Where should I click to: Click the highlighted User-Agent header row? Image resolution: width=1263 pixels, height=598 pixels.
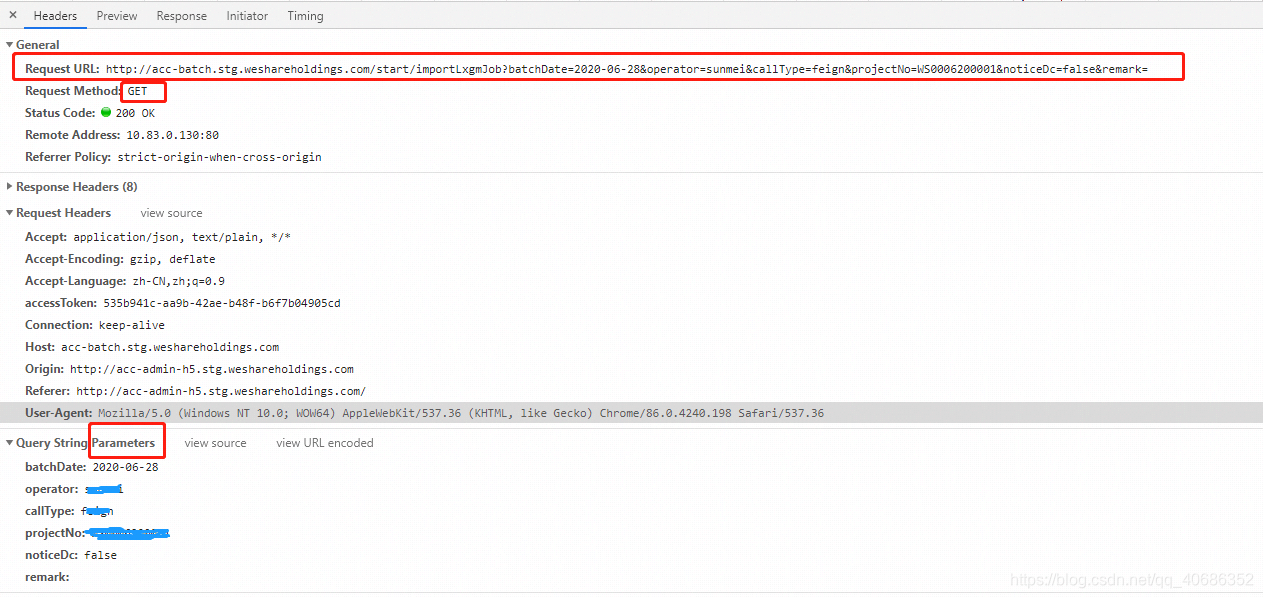(x=631, y=413)
